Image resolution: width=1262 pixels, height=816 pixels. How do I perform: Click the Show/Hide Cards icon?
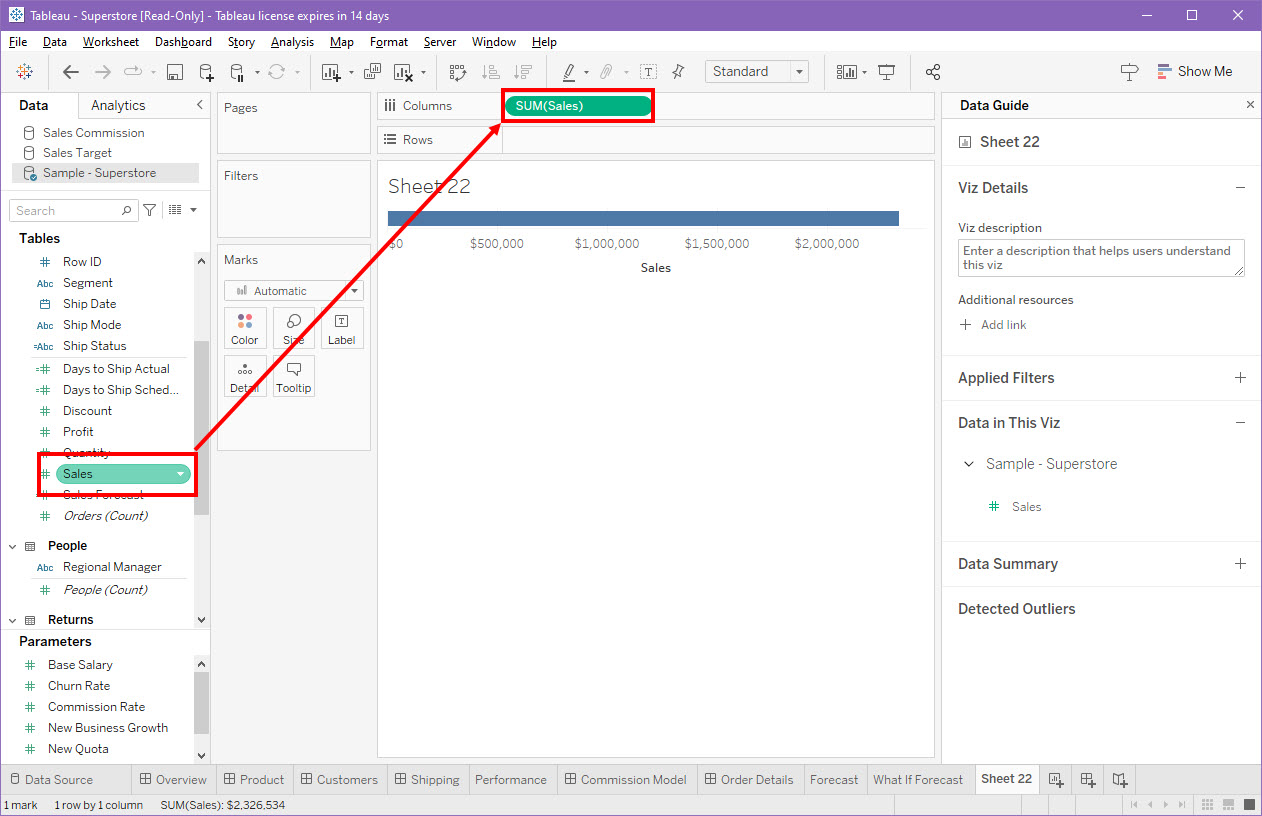[x=847, y=72]
